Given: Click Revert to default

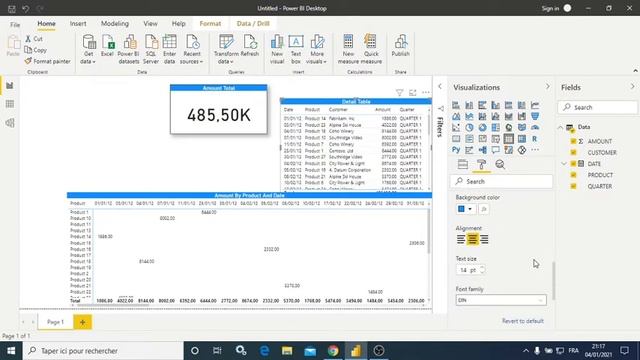Looking at the screenshot, I should tap(522, 321).
